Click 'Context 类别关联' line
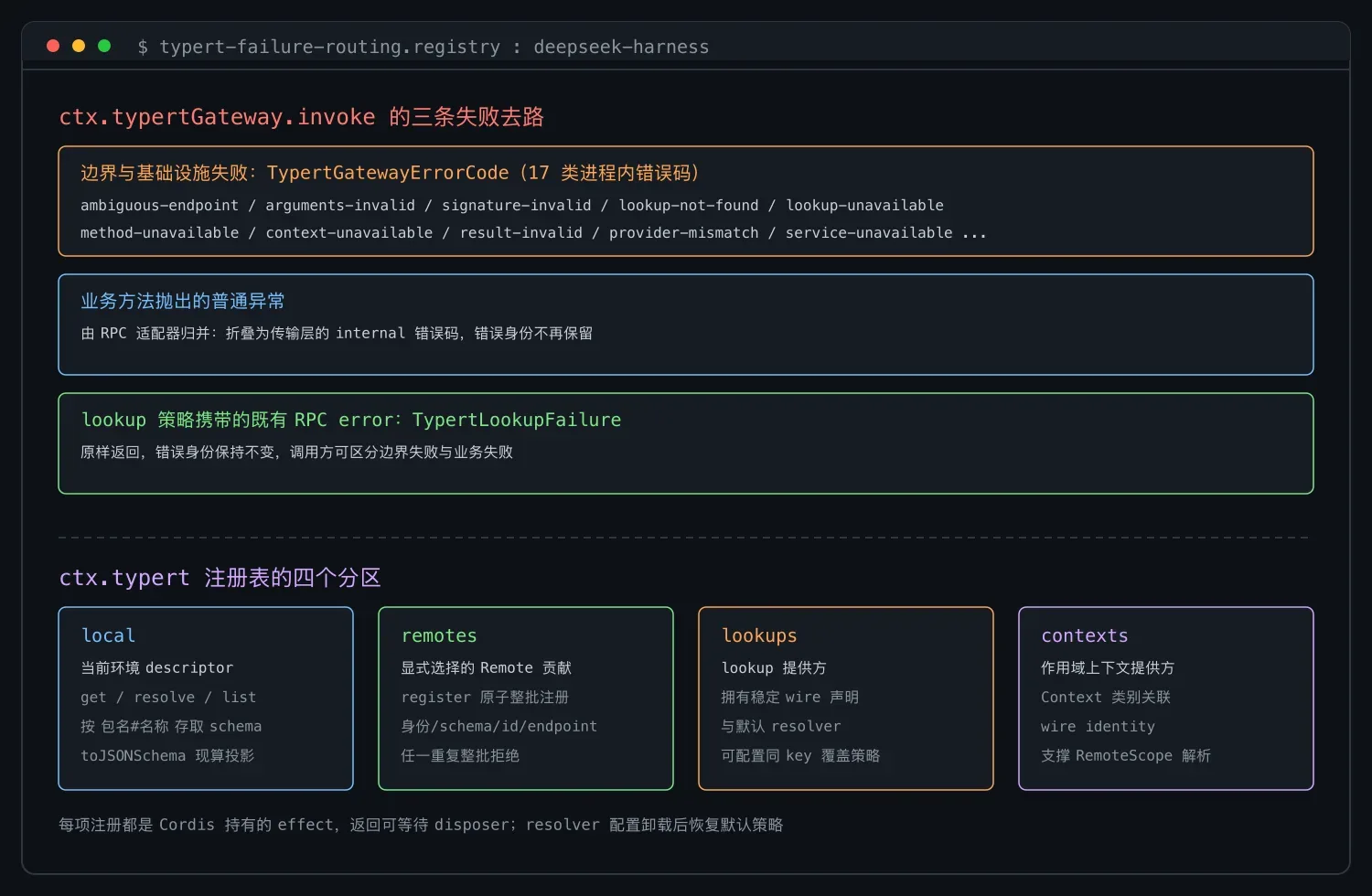The height and width of the screenshot is (896, 1372). (1106, 698)
